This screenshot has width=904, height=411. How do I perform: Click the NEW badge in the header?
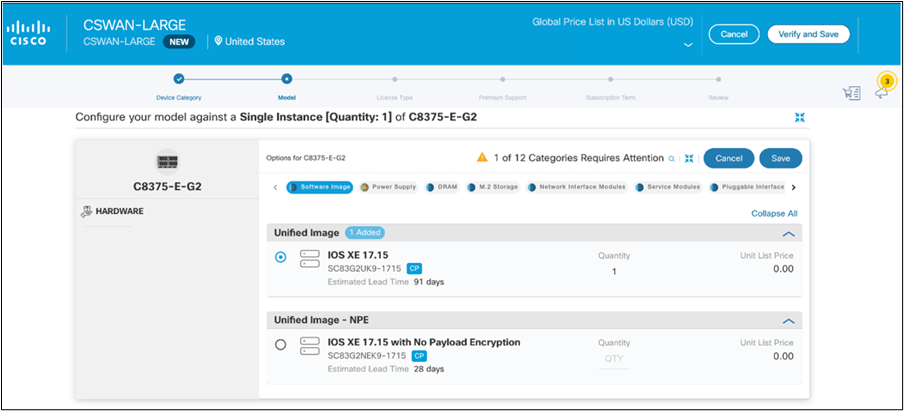179,42
